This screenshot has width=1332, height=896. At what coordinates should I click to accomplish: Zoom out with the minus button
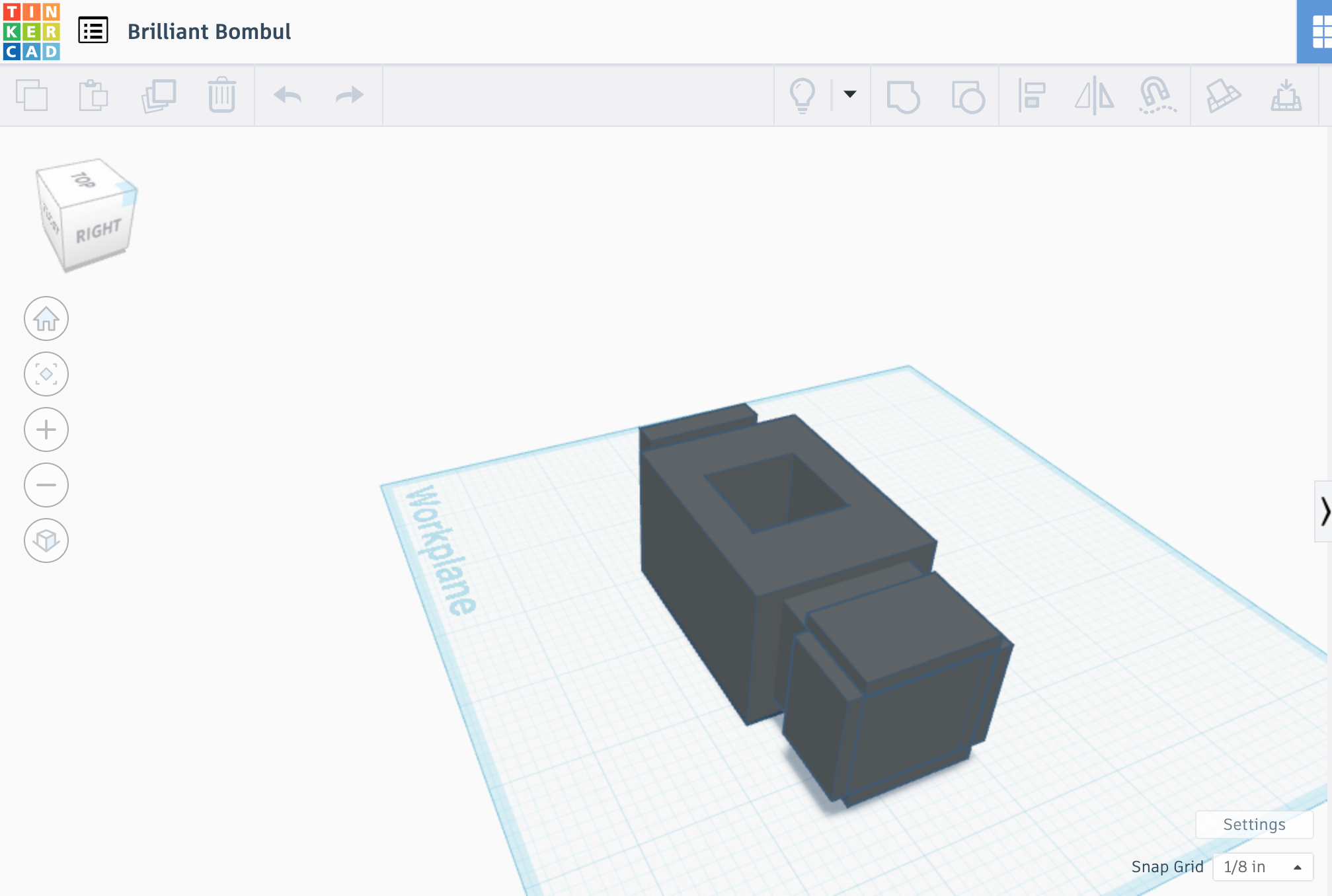point(46,485)
